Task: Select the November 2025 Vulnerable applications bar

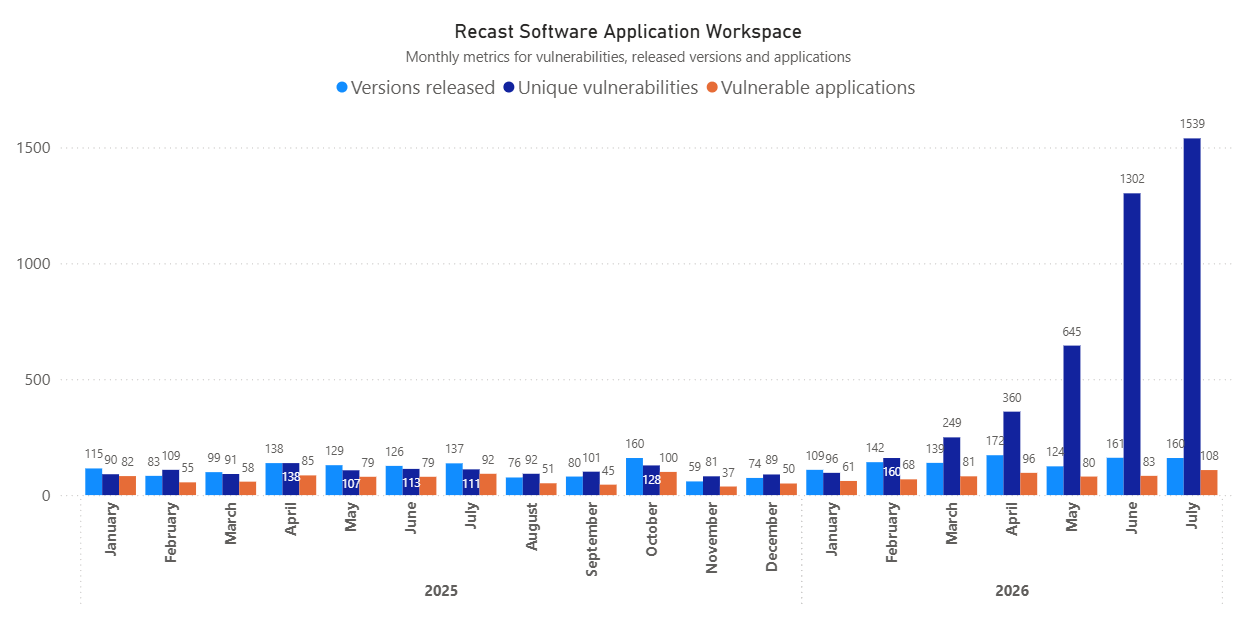Action: (x=728, y=490)
